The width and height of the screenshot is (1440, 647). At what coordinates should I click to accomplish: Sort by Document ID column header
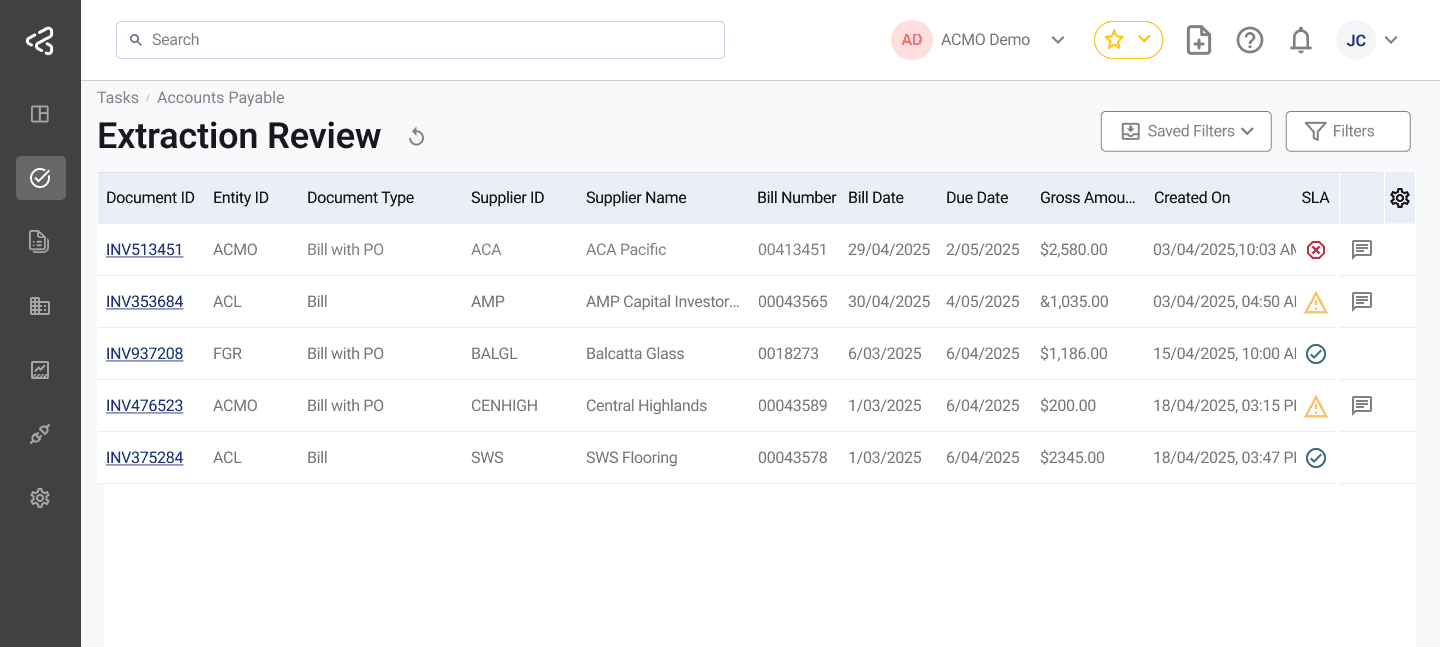[150, 198]
